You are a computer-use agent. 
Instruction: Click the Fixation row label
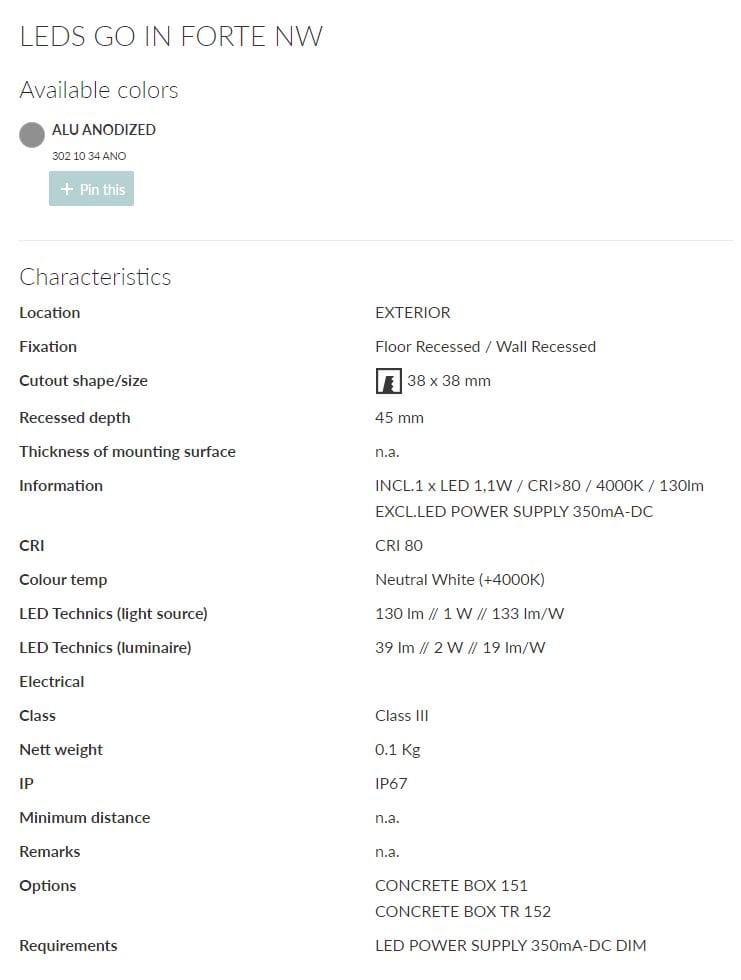[x=48, y=346]
